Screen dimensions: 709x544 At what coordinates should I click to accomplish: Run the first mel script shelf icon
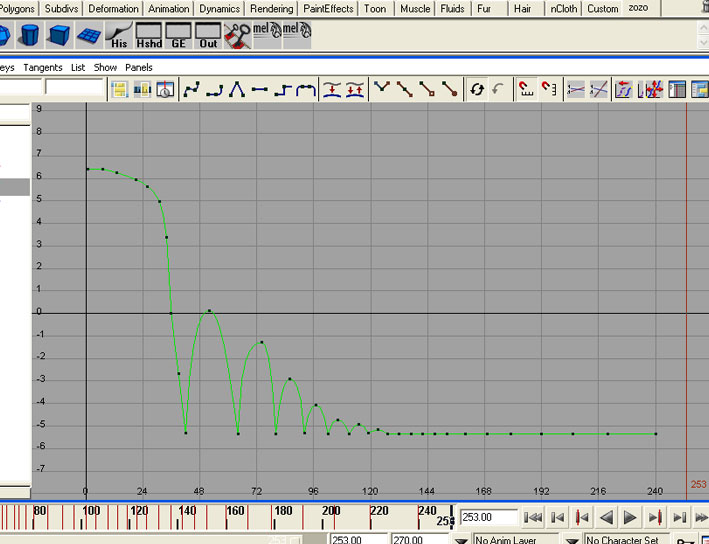(x=267, y=35)
